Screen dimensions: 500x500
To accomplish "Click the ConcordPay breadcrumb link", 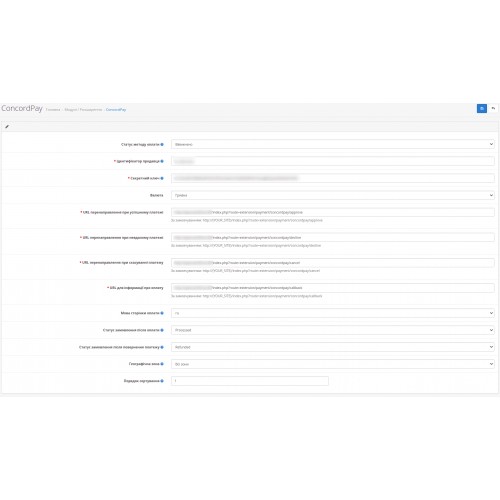I will click(x=116, y=109).
